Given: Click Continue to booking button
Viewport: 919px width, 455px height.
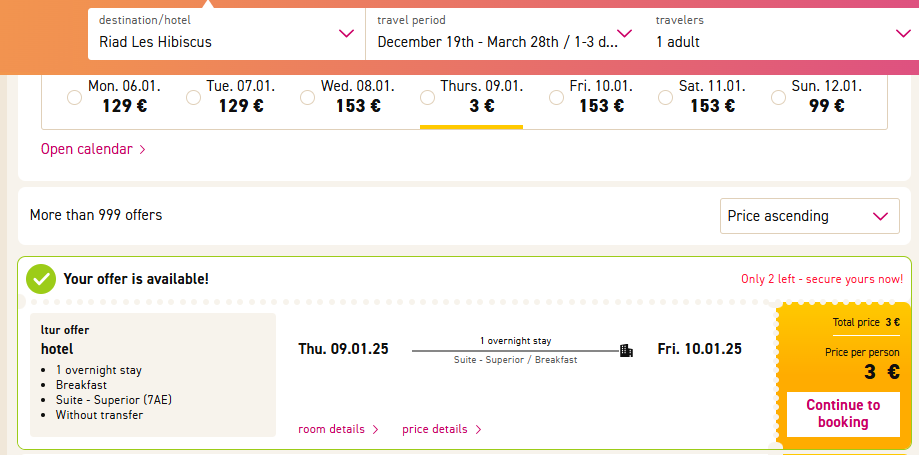Looking at the screenshot, I should click(x=843, y=414).
